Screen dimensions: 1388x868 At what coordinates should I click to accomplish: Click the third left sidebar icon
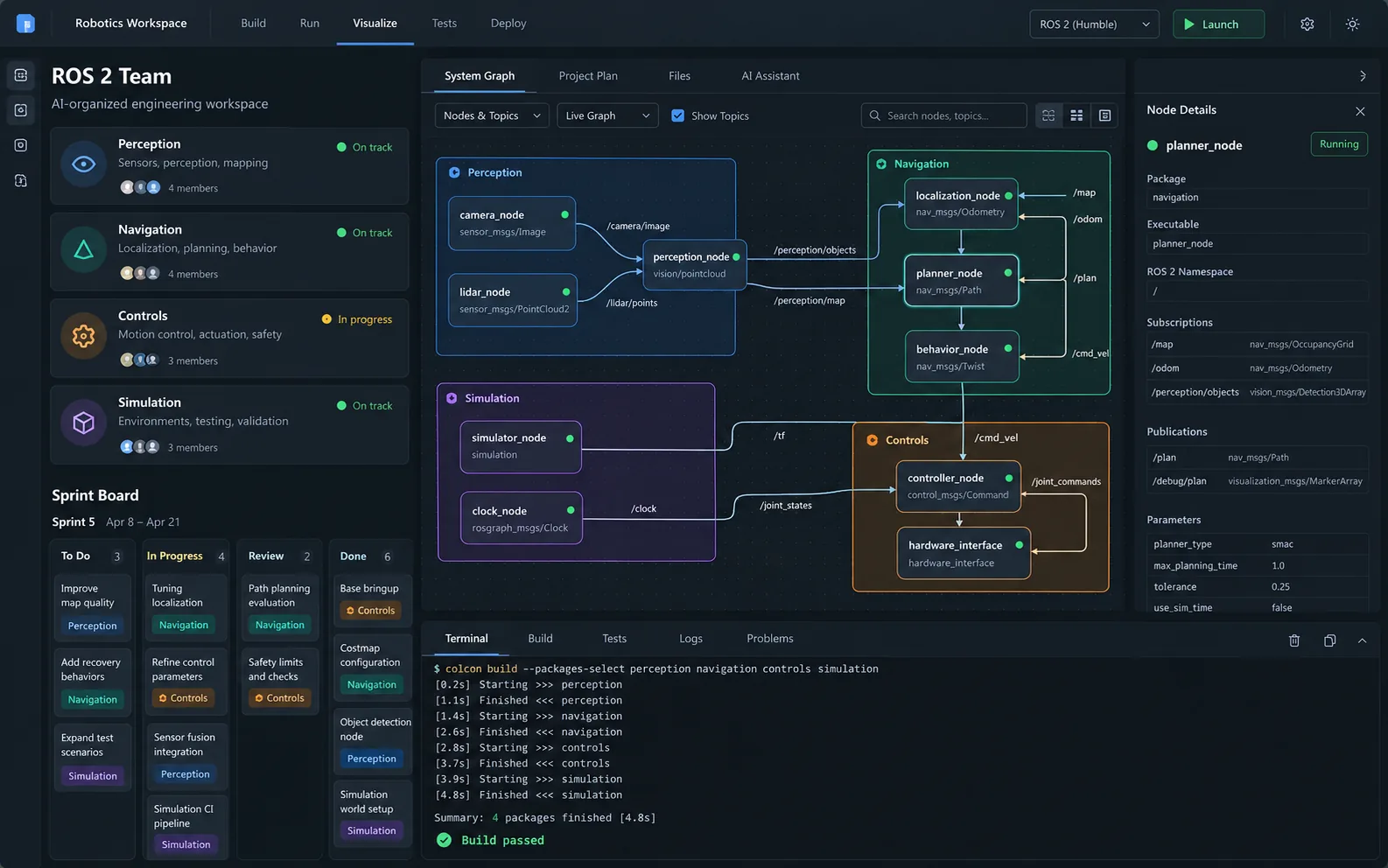[x=21, y=145]
